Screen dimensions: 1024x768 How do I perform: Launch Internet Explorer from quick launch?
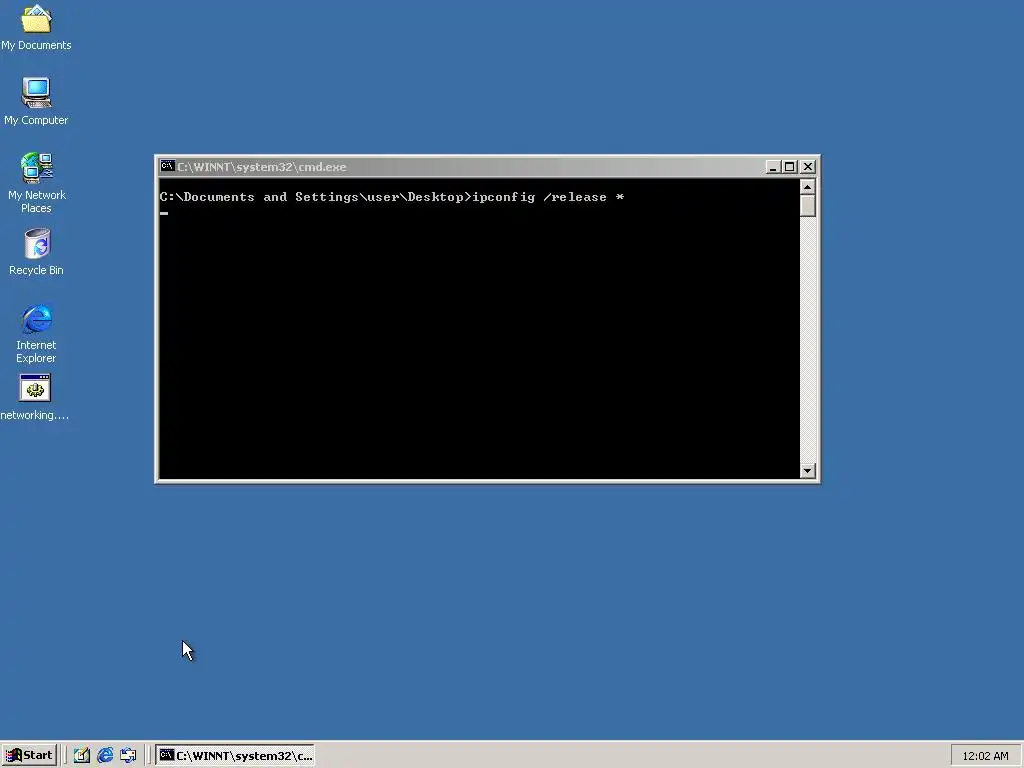(104, 756)
